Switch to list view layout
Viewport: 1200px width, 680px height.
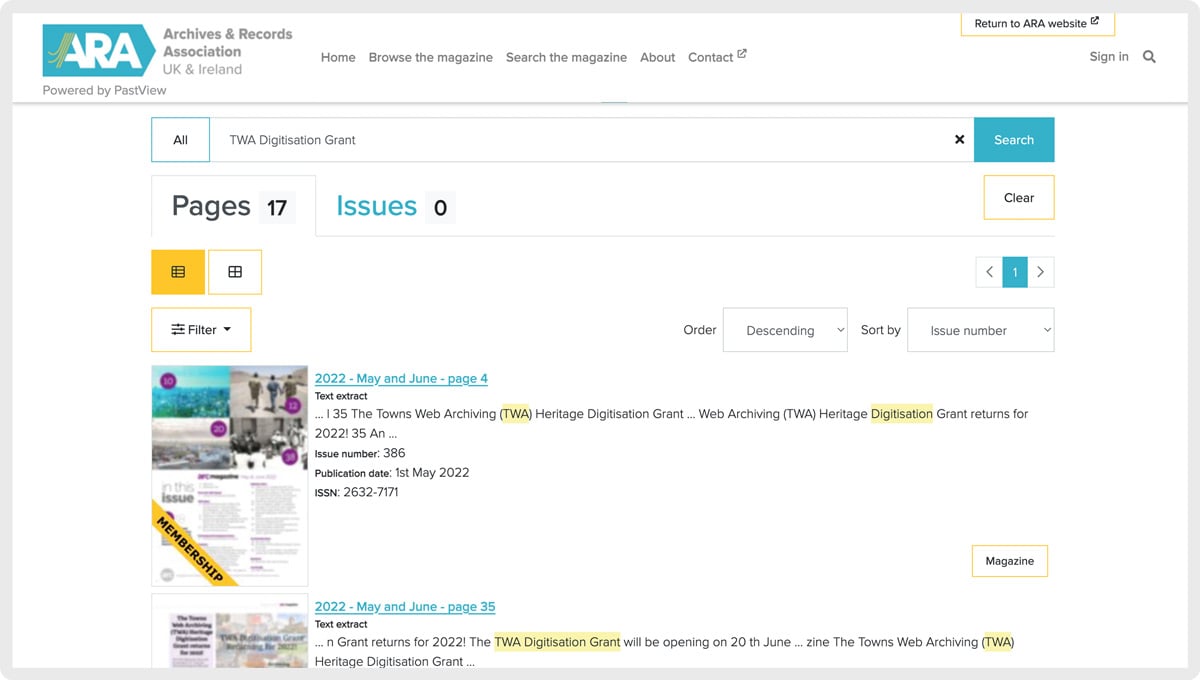pyautogui.click(x=178, y=272)
